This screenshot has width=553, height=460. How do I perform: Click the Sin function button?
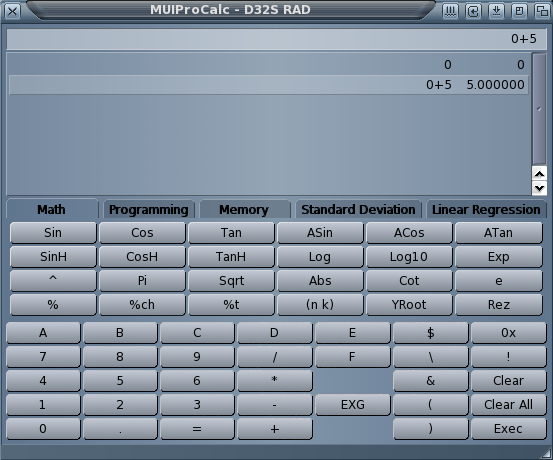[x=53, y=233]
